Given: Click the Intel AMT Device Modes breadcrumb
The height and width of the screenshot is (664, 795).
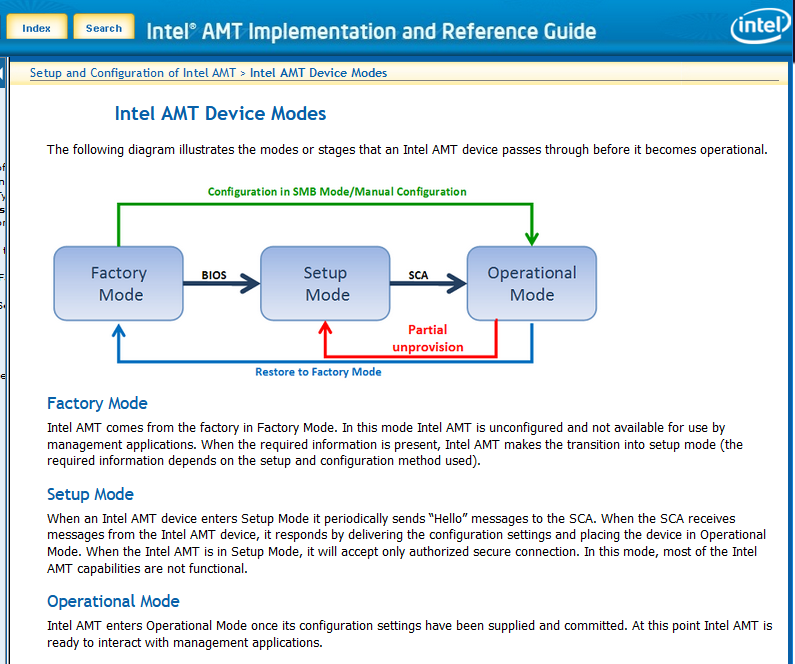Looking at the screenshot, I should (x=318, y=73).
